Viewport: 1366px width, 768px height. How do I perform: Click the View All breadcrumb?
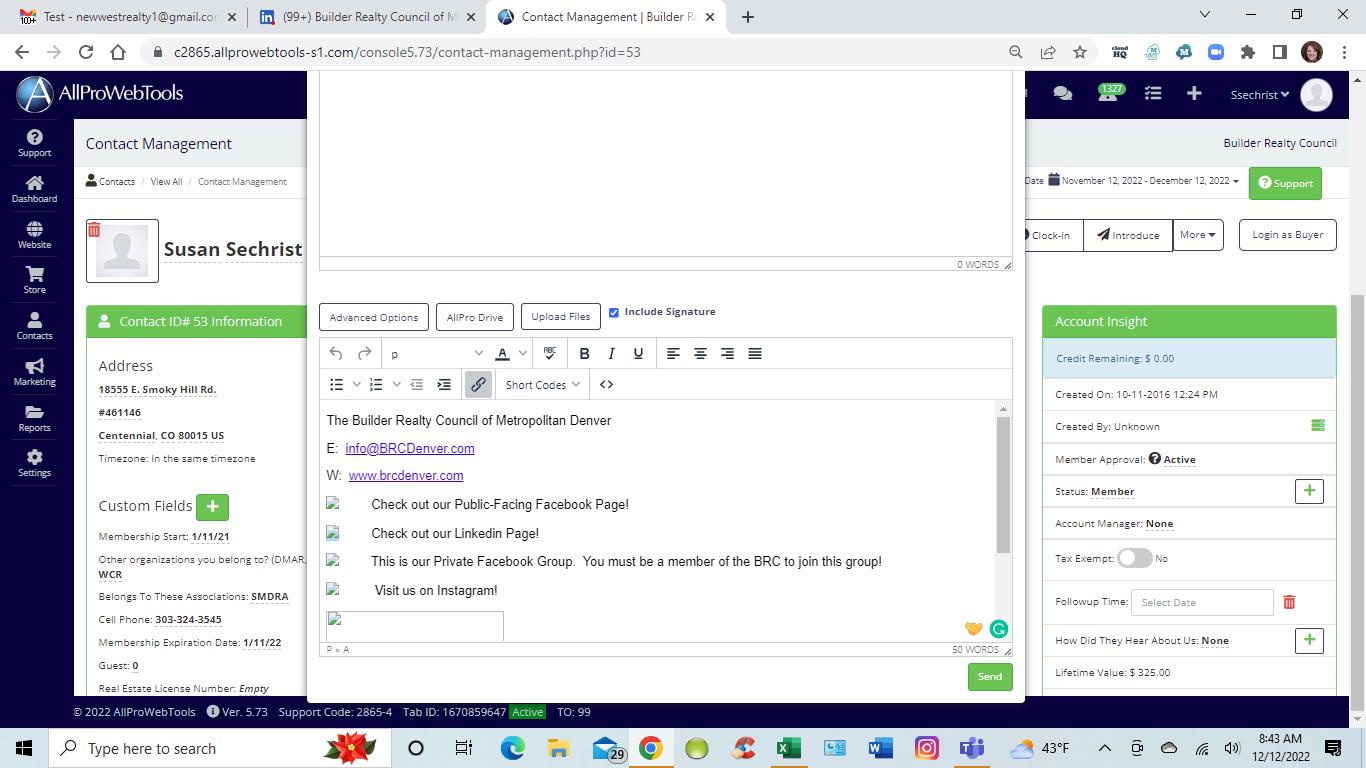pos(166,182)
